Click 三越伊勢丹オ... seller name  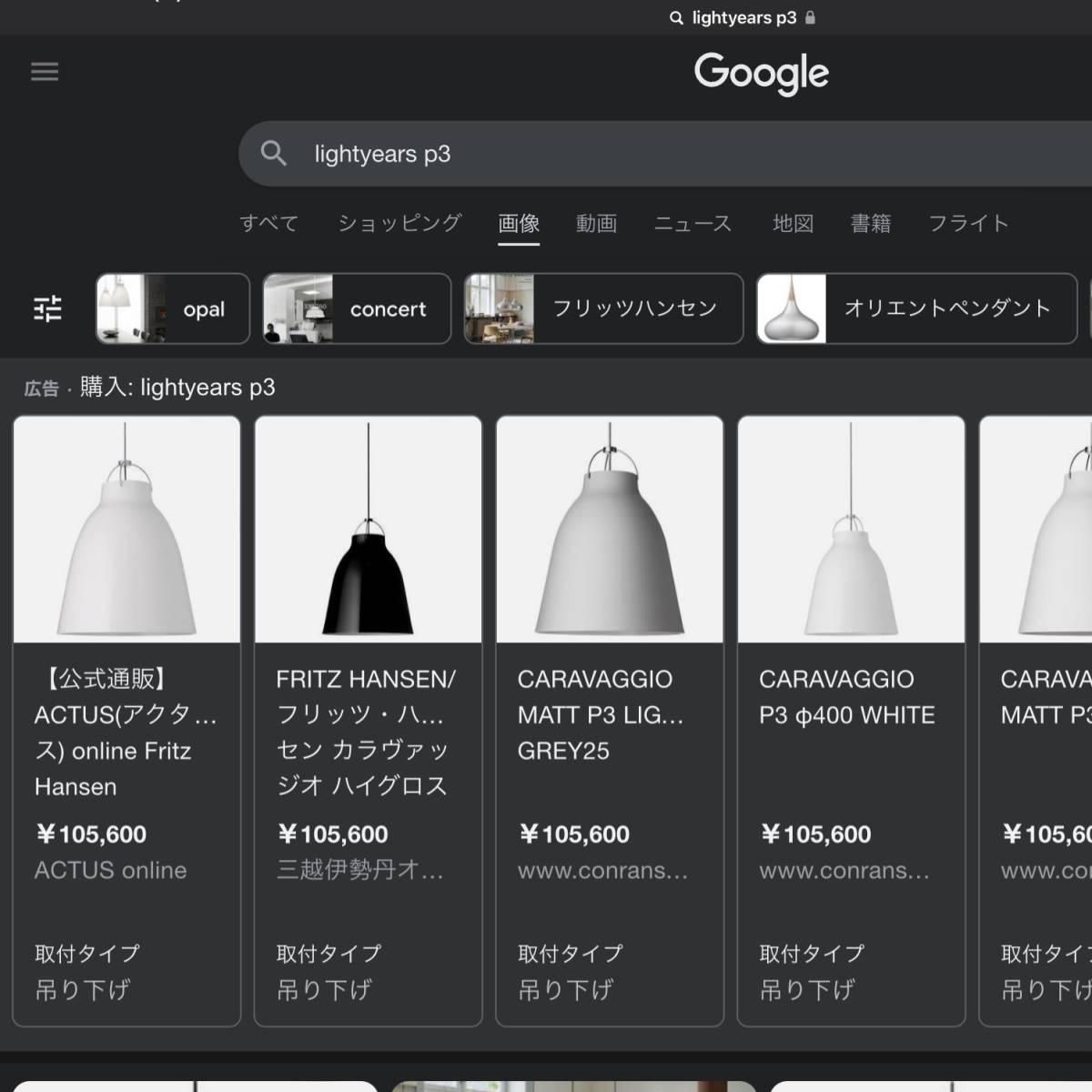(x=360, y=871)
